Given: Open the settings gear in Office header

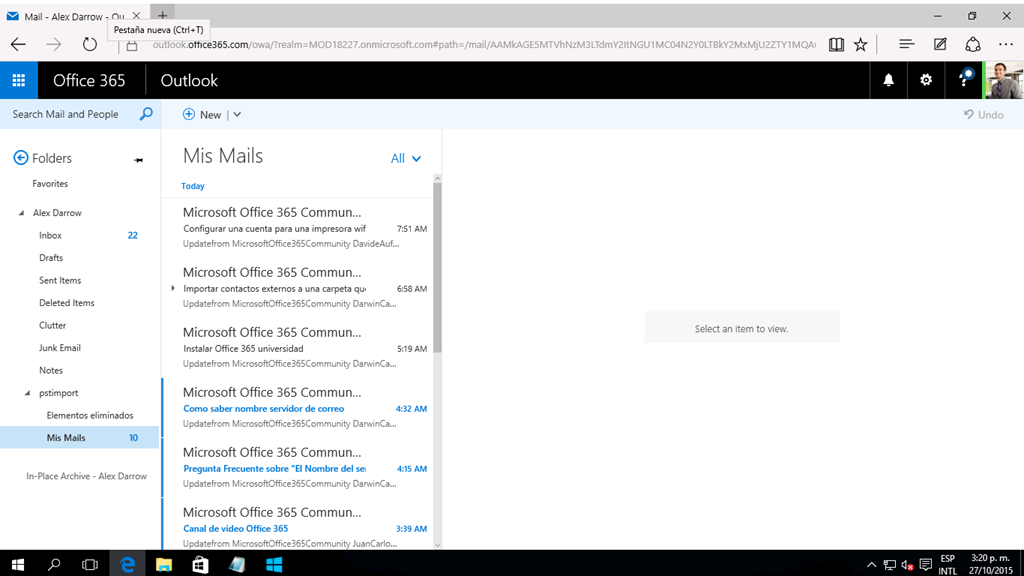Looking at the screenshot, I should click(926, 80).
